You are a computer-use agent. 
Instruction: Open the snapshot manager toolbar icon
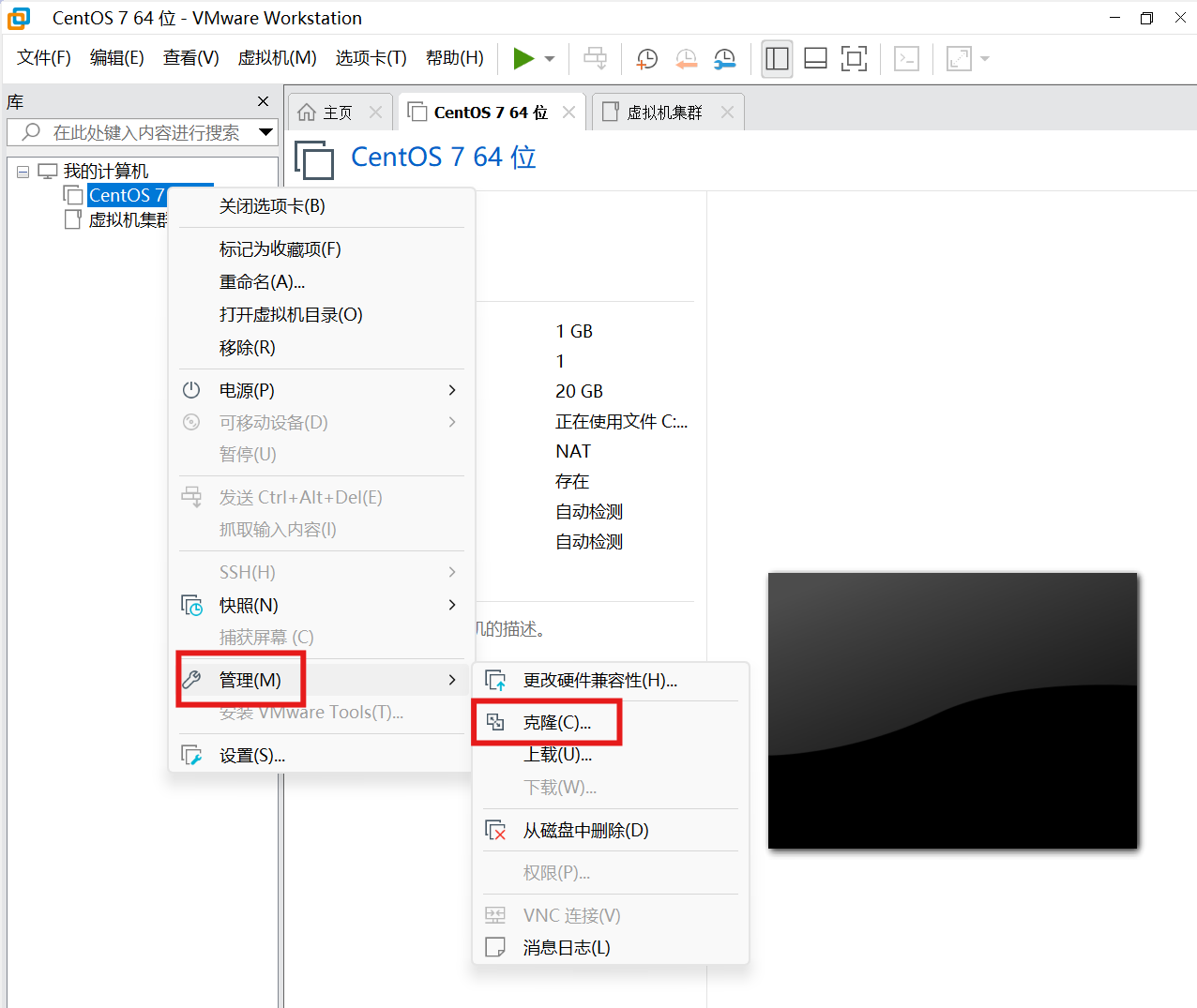[x=724, y=59]
